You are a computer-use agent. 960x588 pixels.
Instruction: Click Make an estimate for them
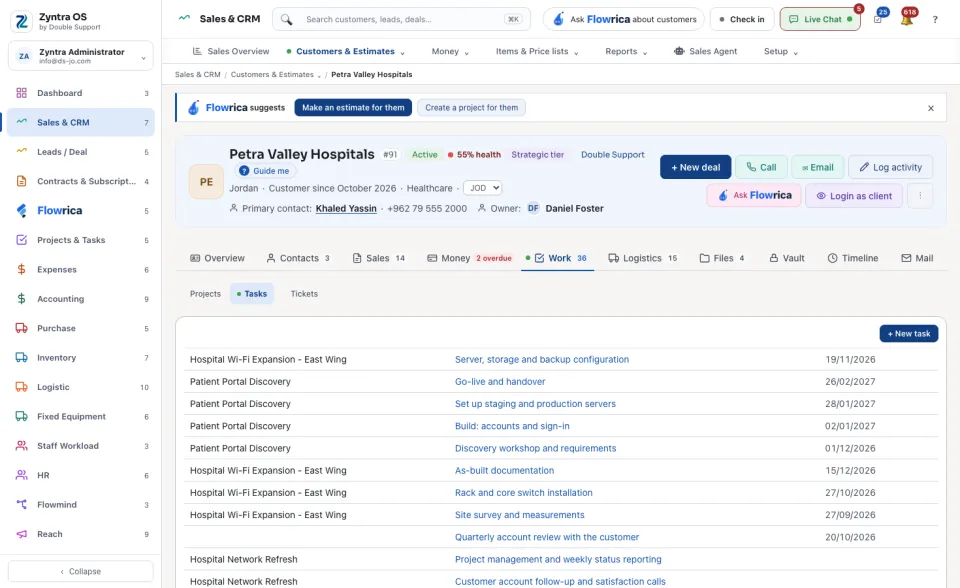(353, 108)
